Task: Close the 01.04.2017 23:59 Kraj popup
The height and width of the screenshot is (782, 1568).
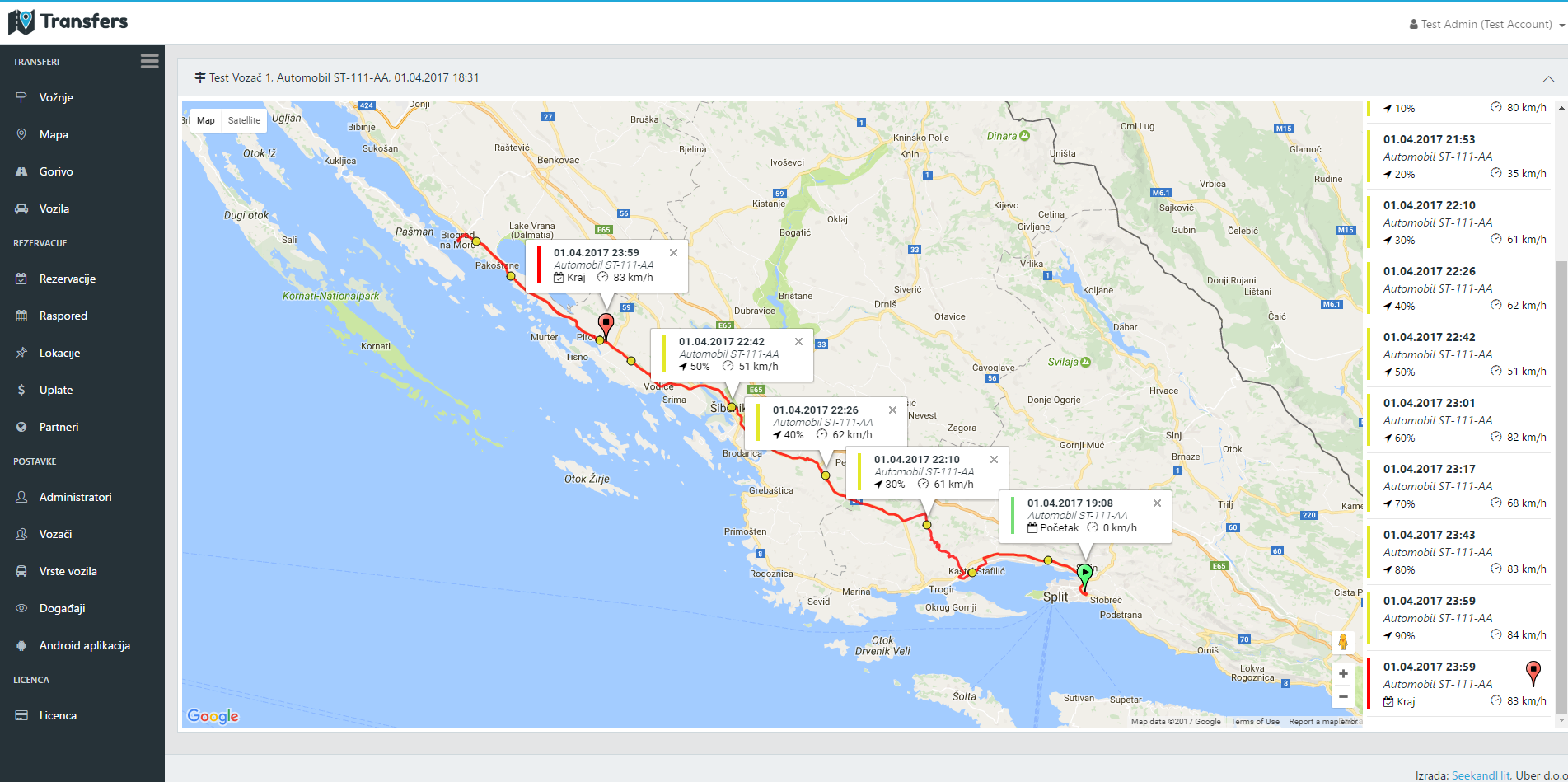Action: tap(673, 253)
